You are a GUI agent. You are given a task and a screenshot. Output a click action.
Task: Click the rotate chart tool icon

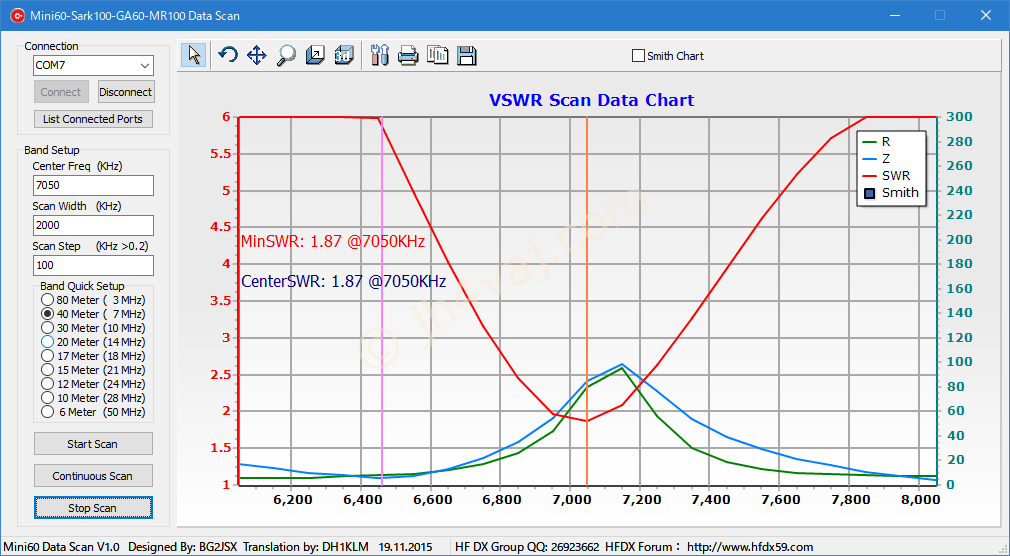point(227,55)
